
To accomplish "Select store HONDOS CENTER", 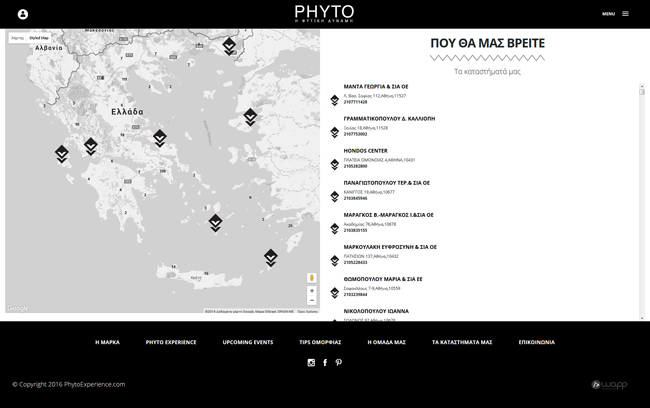I will pyautogui.click(x=365, y=151).
